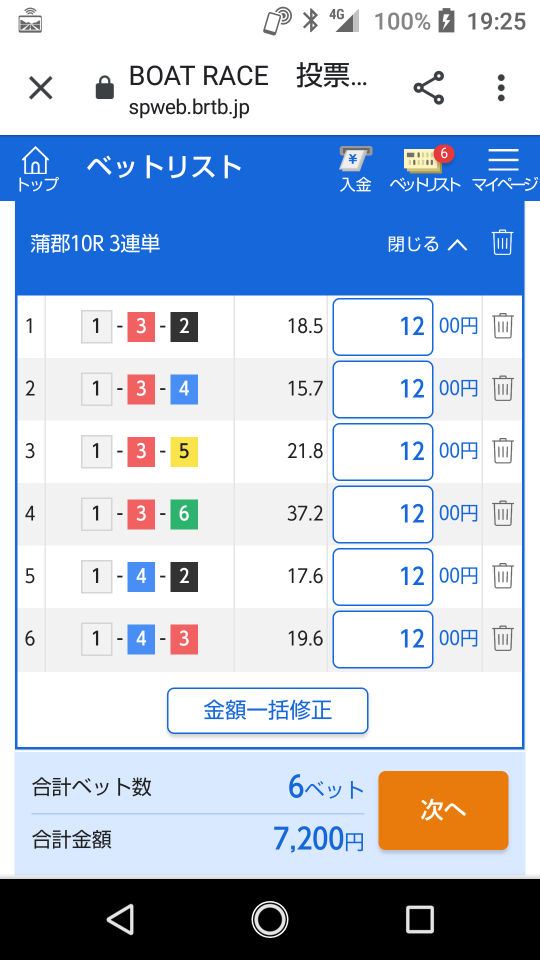Remove bet row 1-3-4 with trash icon
The image size is (540, 960).
coord(503,389)
